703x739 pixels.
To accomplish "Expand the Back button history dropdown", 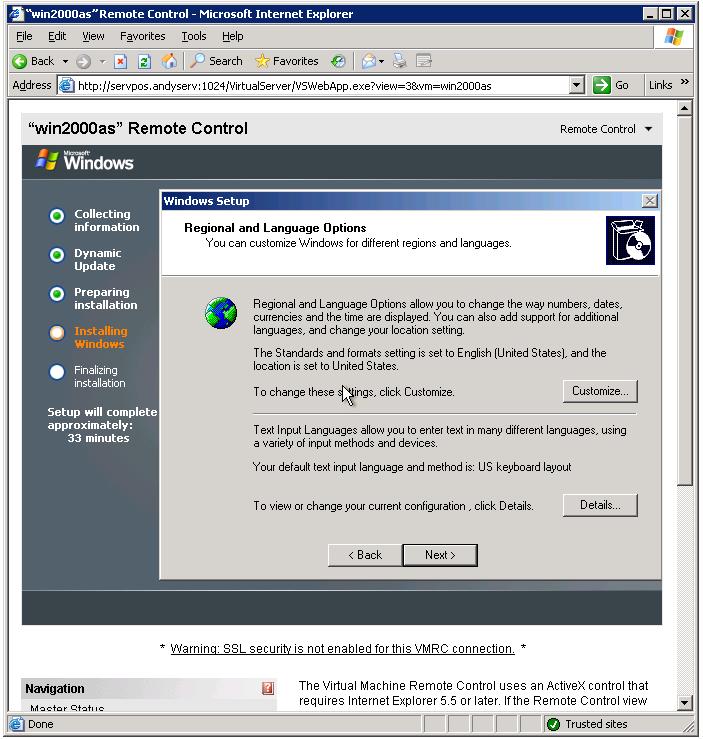I will [65, 61].
